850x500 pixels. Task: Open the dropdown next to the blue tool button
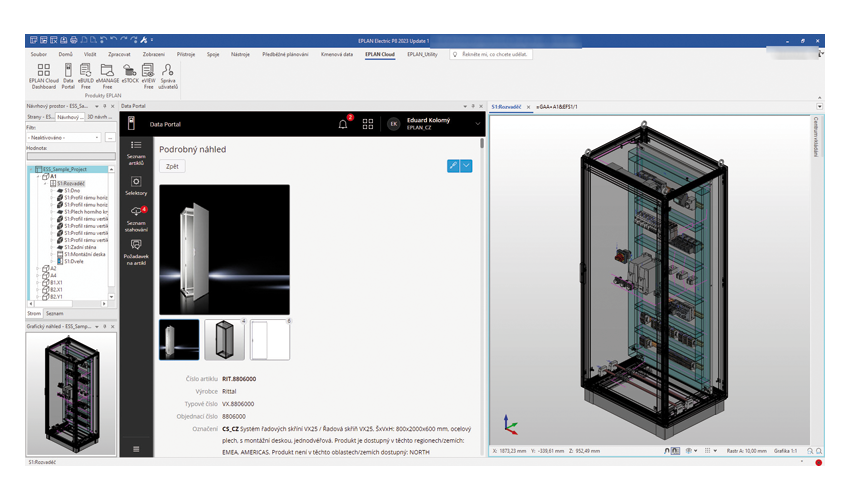466,166
